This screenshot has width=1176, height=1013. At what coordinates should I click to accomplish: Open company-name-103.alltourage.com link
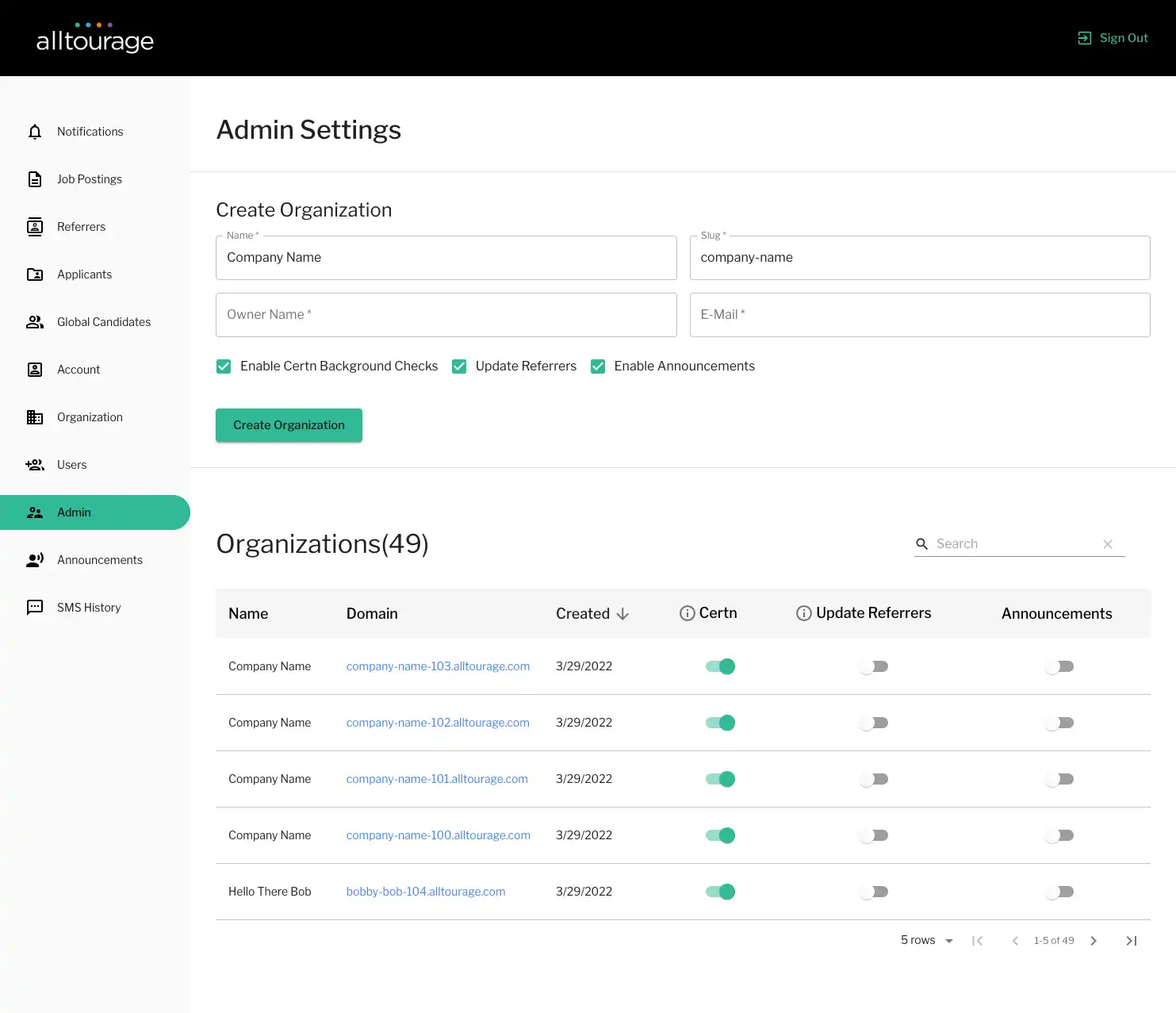438,666
